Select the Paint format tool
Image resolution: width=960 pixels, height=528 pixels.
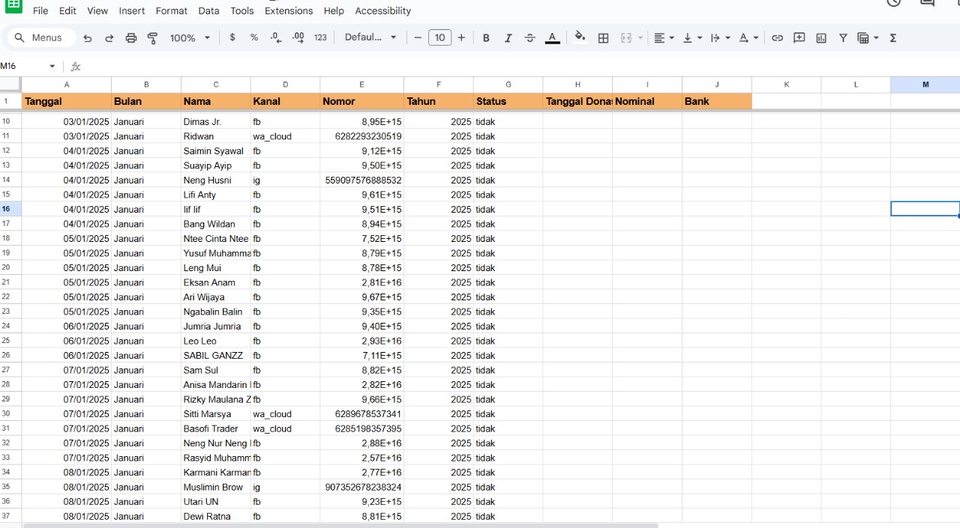(152, 38)
